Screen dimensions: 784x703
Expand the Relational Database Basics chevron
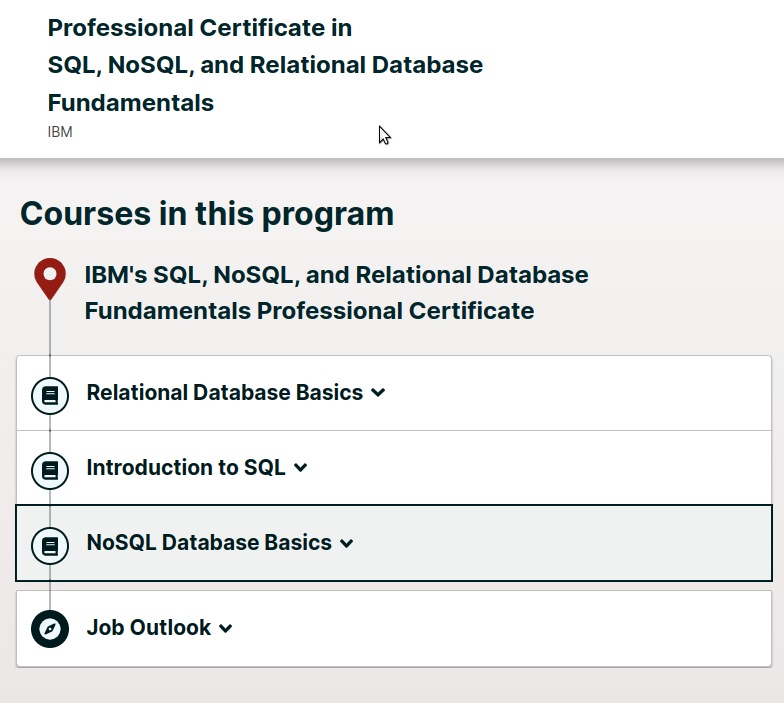point(378,393)
